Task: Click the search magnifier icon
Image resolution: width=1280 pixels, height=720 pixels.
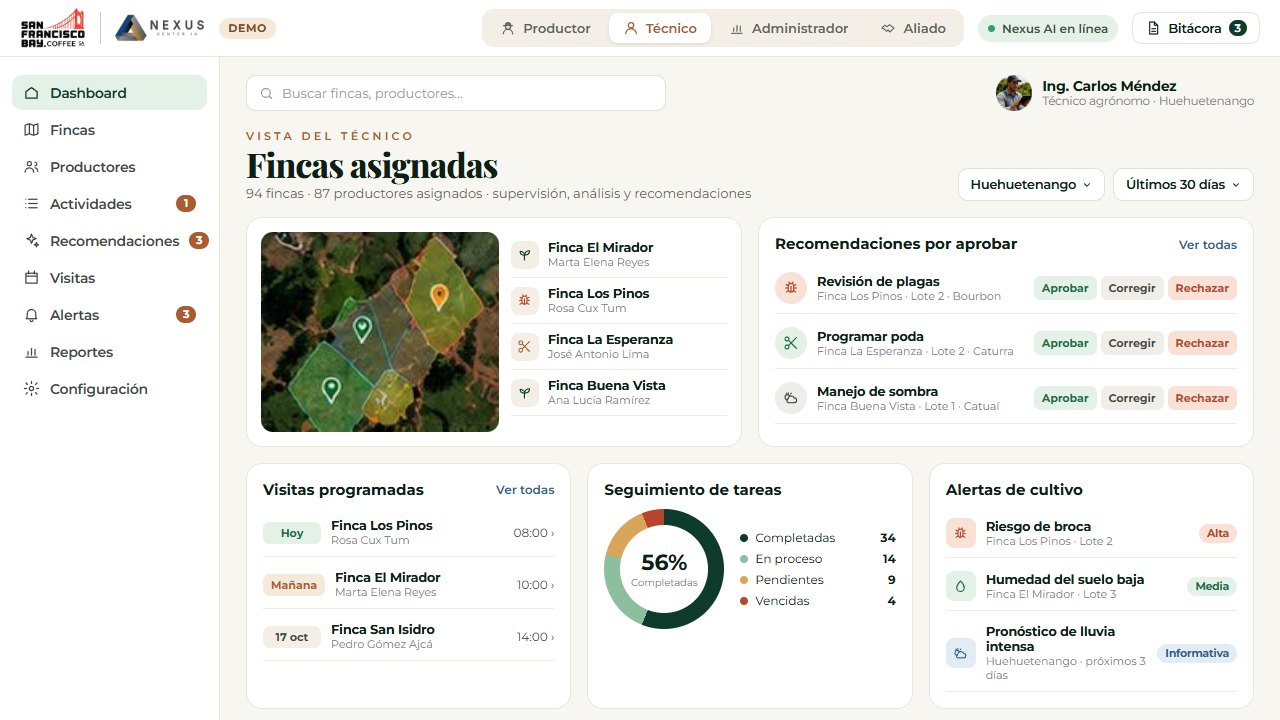Action: [x=267, y=93]
